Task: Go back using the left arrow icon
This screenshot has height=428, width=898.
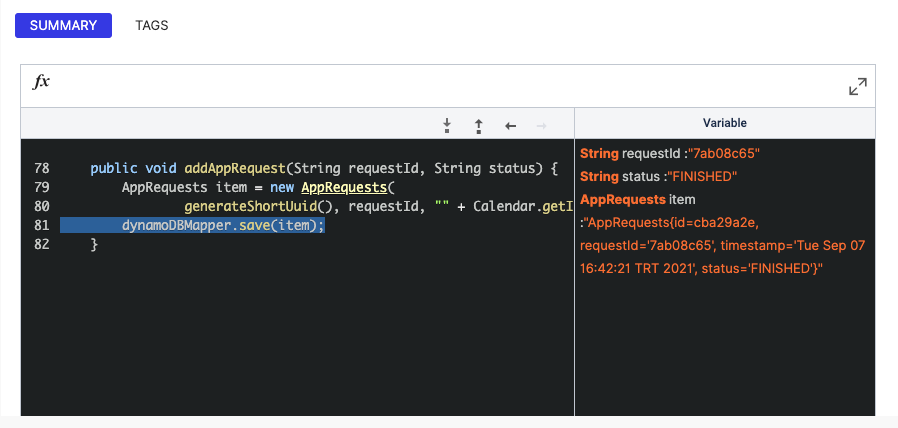Action: click(511, 125)
